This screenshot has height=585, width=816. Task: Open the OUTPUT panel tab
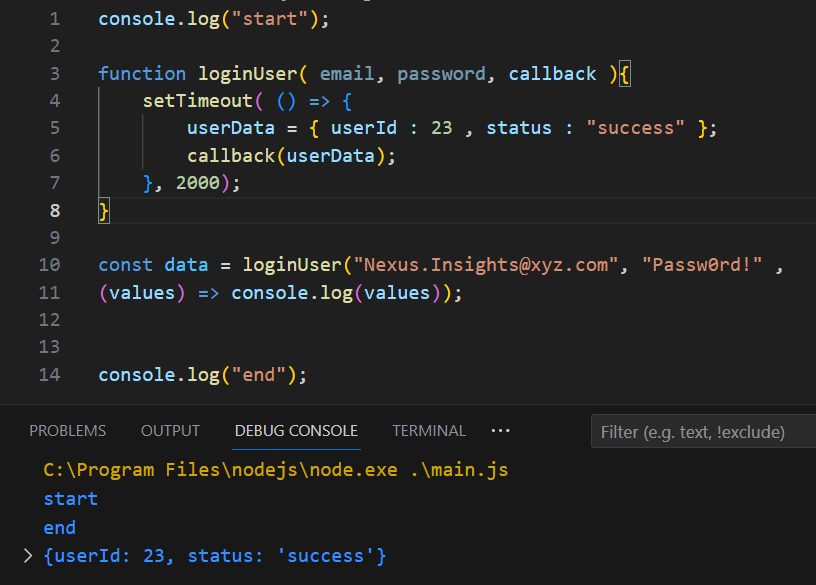click(x=170, y=431)
